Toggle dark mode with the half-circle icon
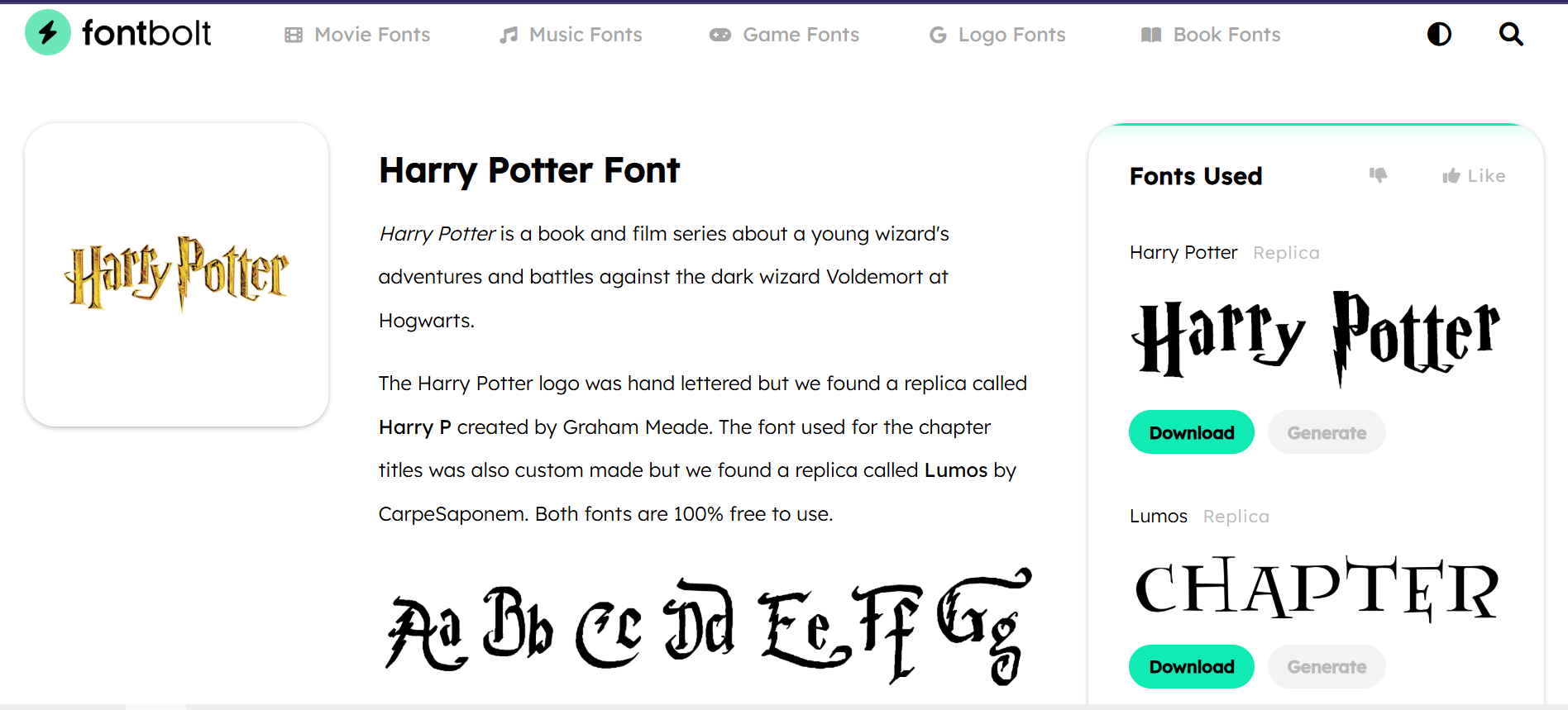Screen dimensions: 1568x710 pos(1439,34)
